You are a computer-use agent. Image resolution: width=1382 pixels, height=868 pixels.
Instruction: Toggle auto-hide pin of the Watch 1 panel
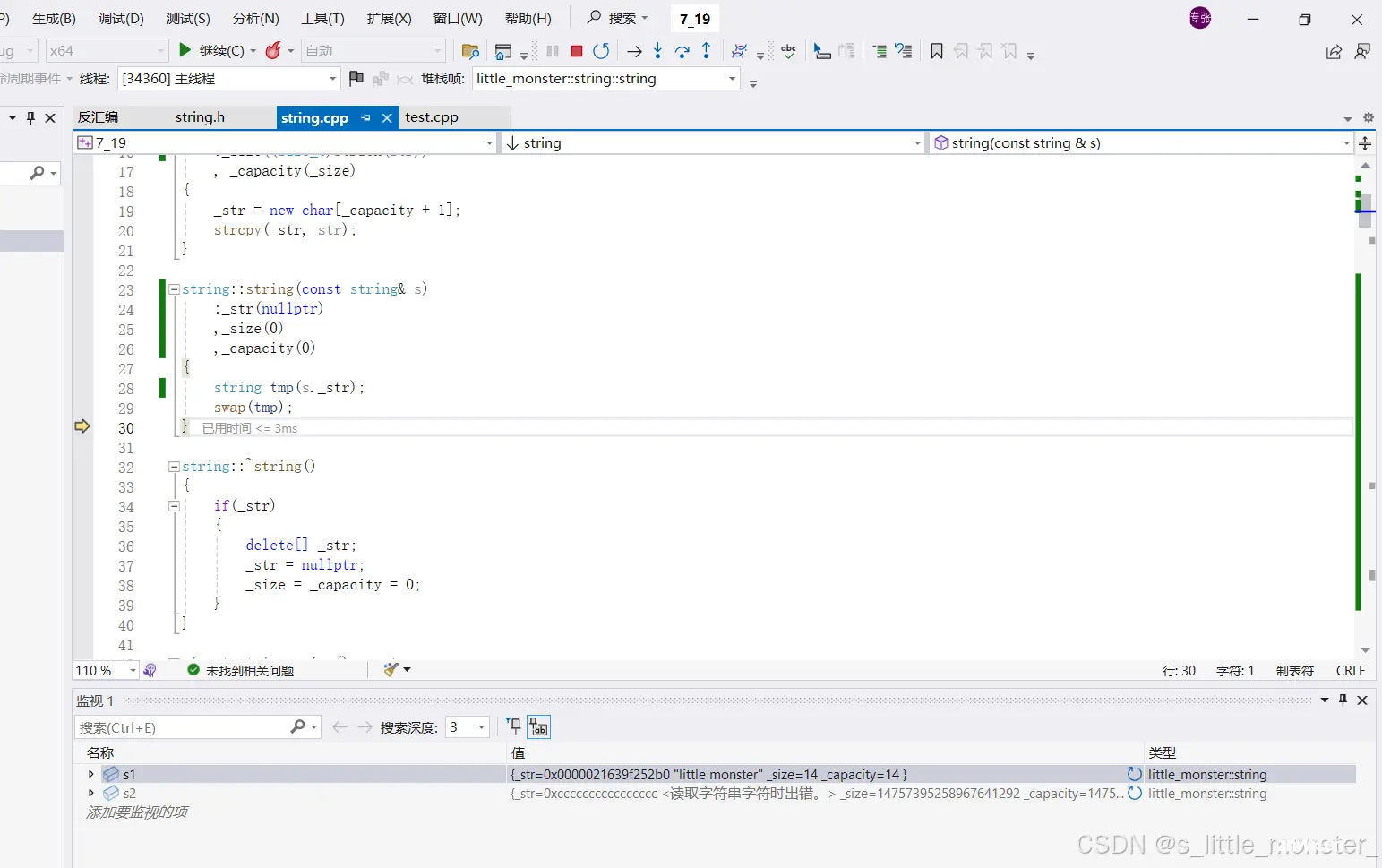click(x=1343, y=700)
